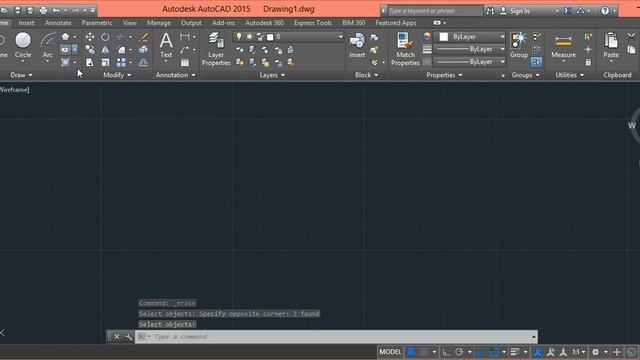640x360 pixels.
Task: Select the Linear Dimension tool
Action: tap(185, 37)
